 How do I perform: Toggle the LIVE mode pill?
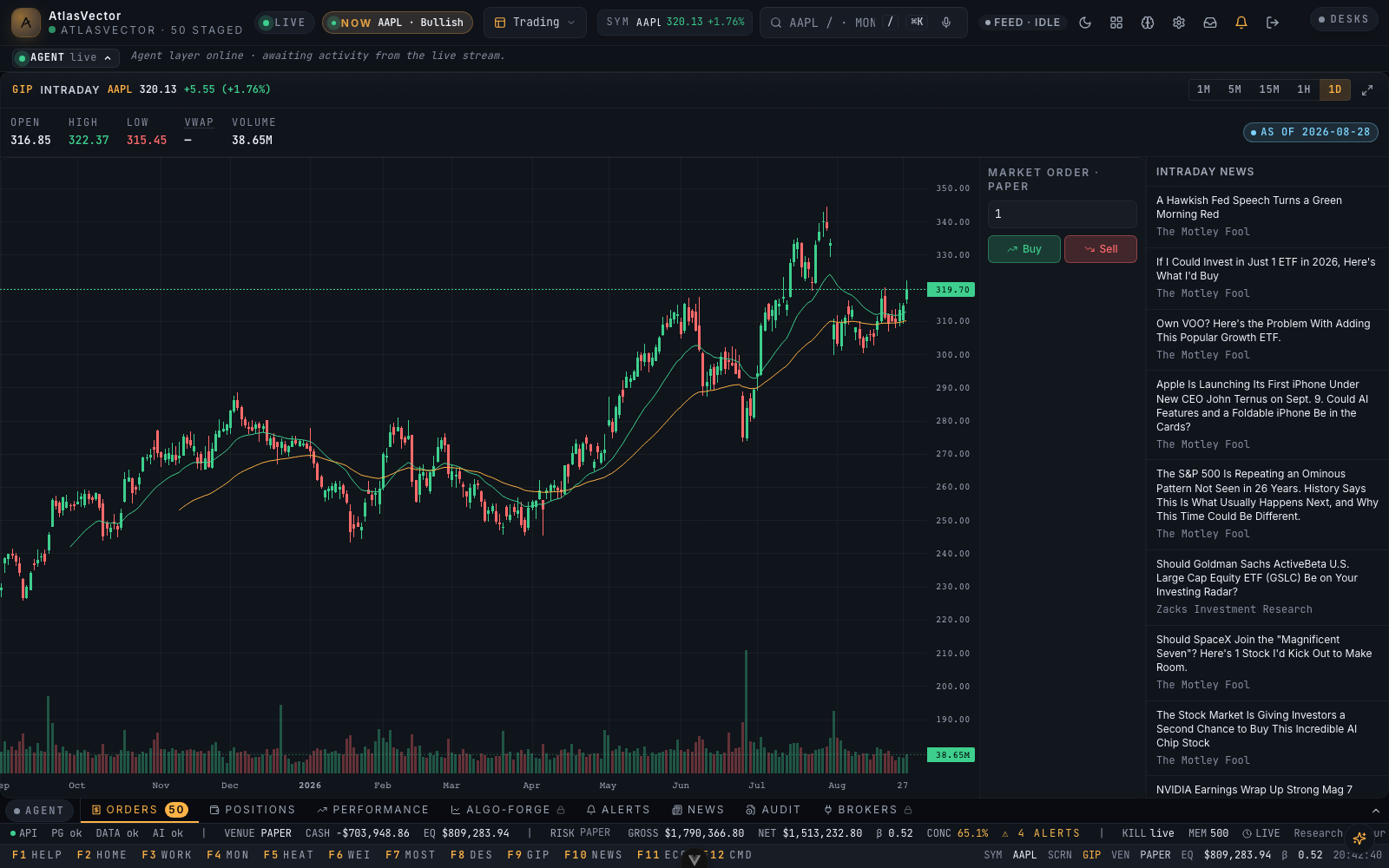[284, 23]
